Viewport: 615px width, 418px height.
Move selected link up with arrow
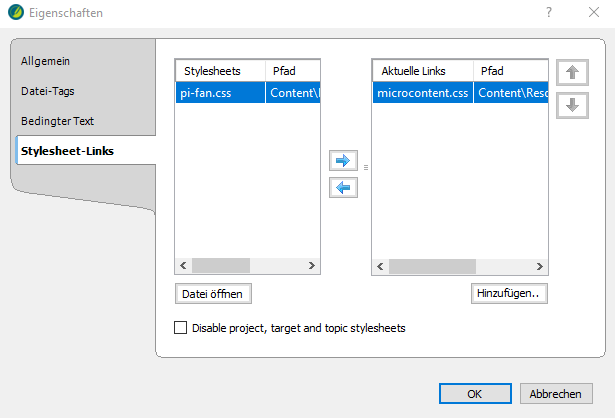(x=572, y=72)
